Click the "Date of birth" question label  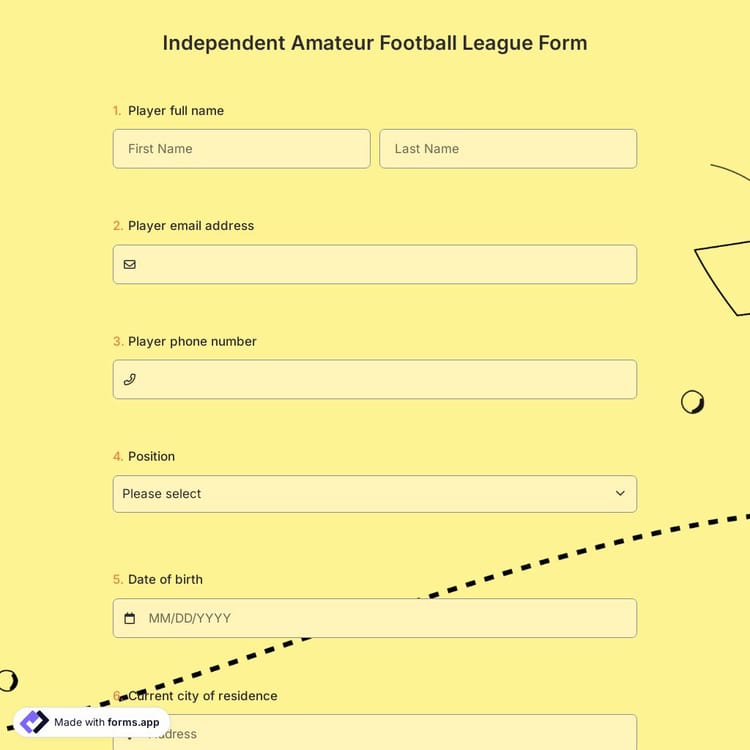(165, 580)
